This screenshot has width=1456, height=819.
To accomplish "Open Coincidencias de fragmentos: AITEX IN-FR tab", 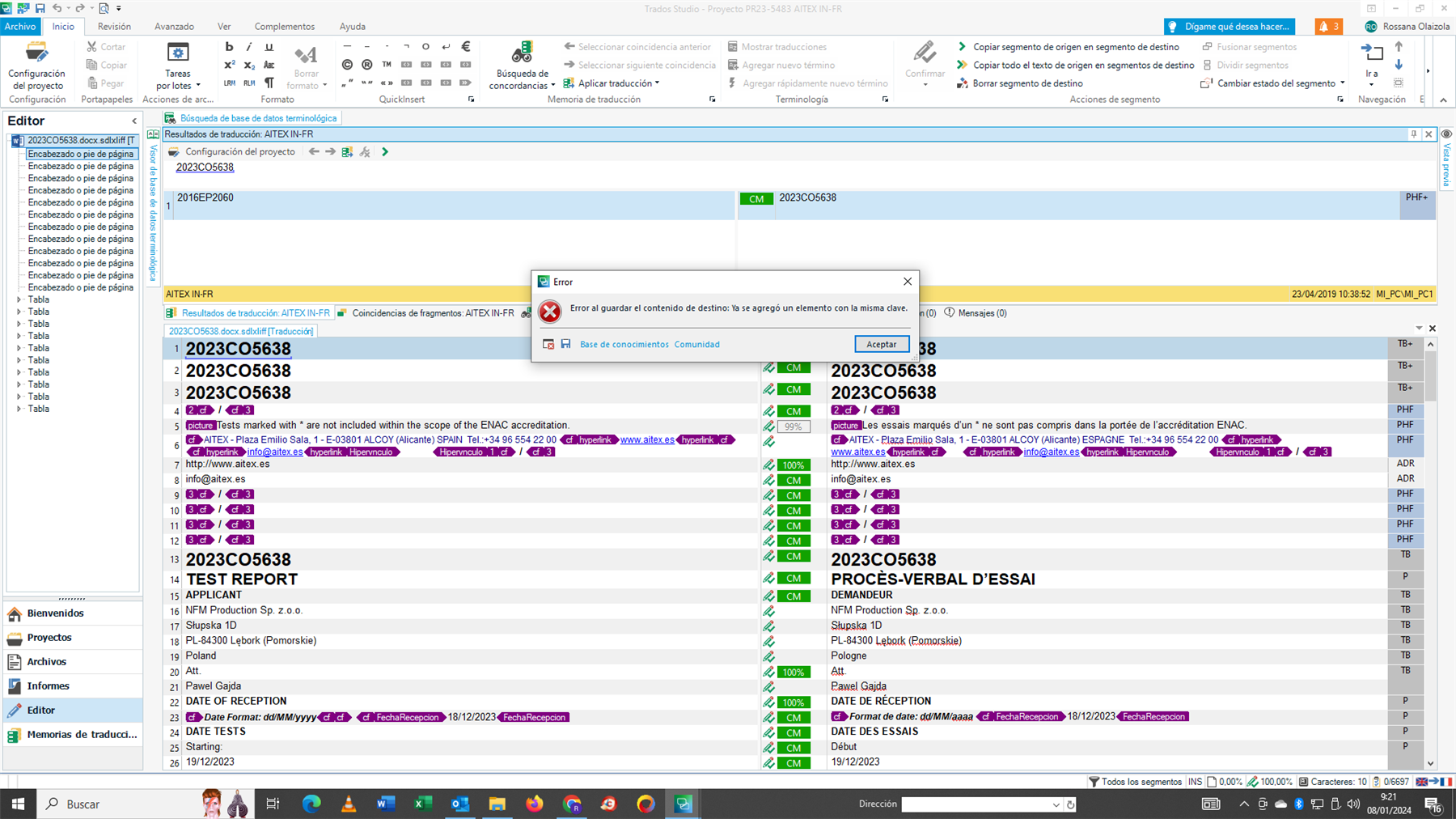I will [426, 313].
